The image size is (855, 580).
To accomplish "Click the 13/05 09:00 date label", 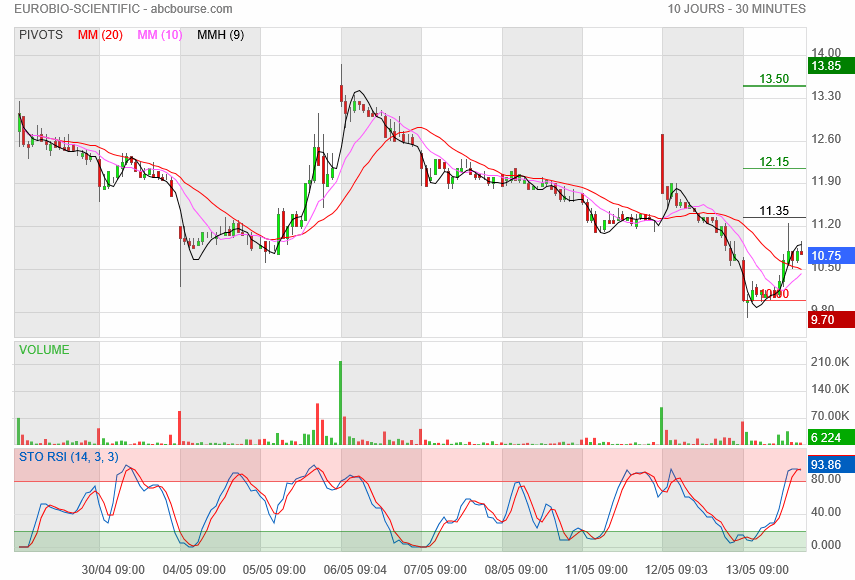I will 757,570.
